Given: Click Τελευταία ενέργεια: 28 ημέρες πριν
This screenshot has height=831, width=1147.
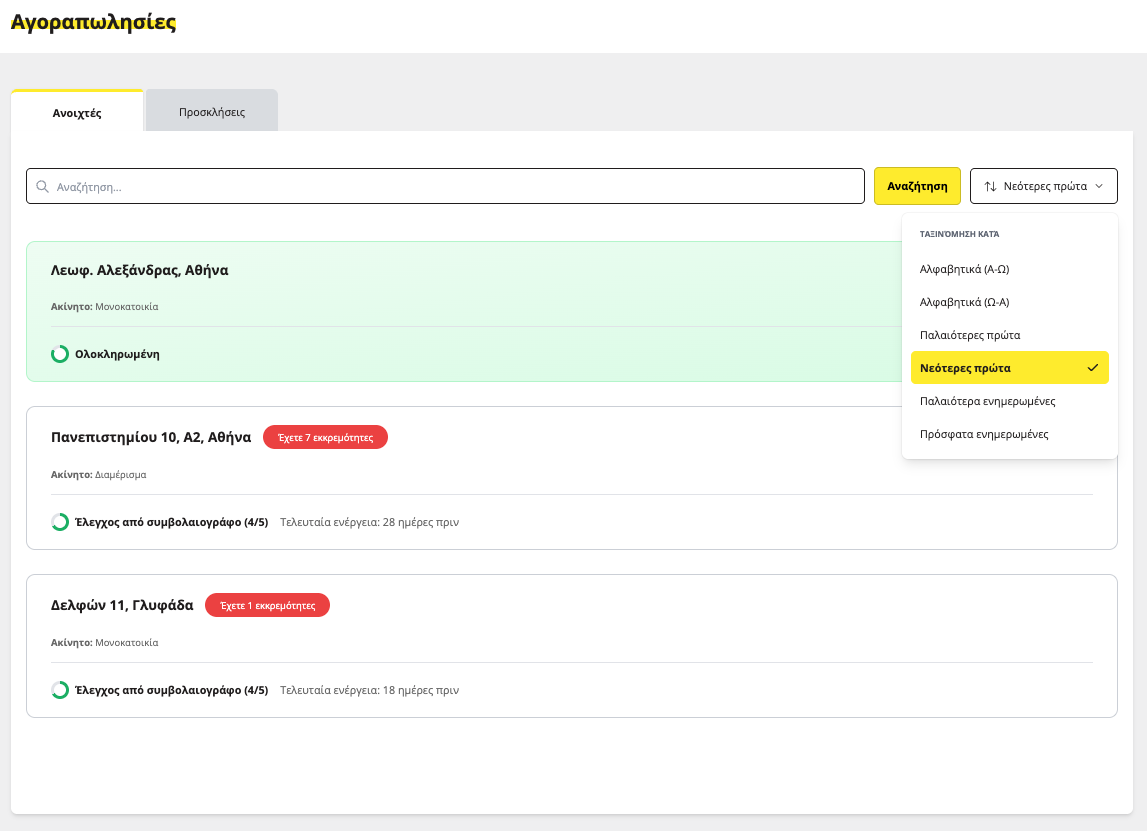Looking at the screenshot, I should (x=369, y=522).
